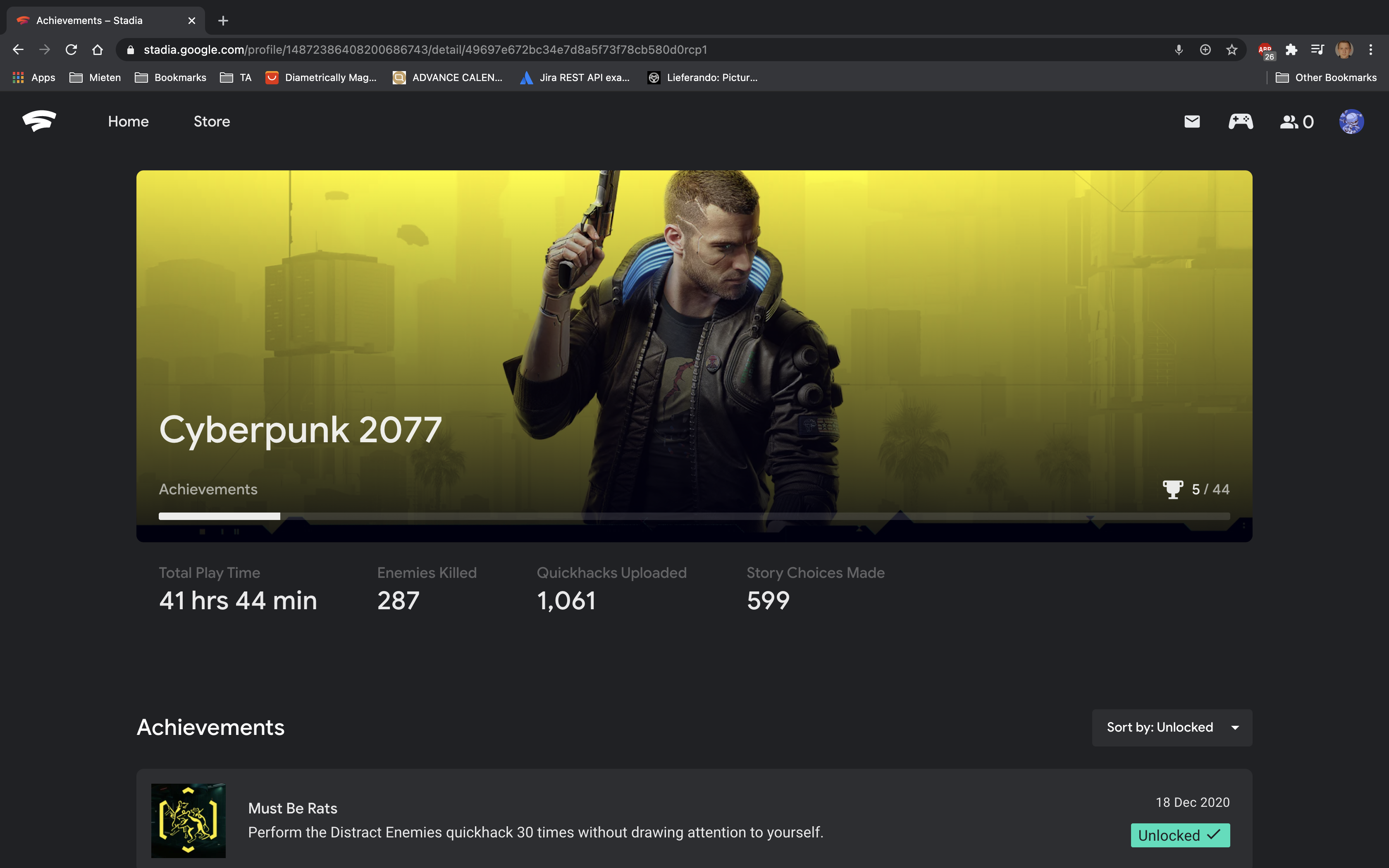This screenshot has height=868, width=1389.
Task: Open Lieferando: Pictur... bookmark
Action: pyautogui.click(x=702, y=78)
